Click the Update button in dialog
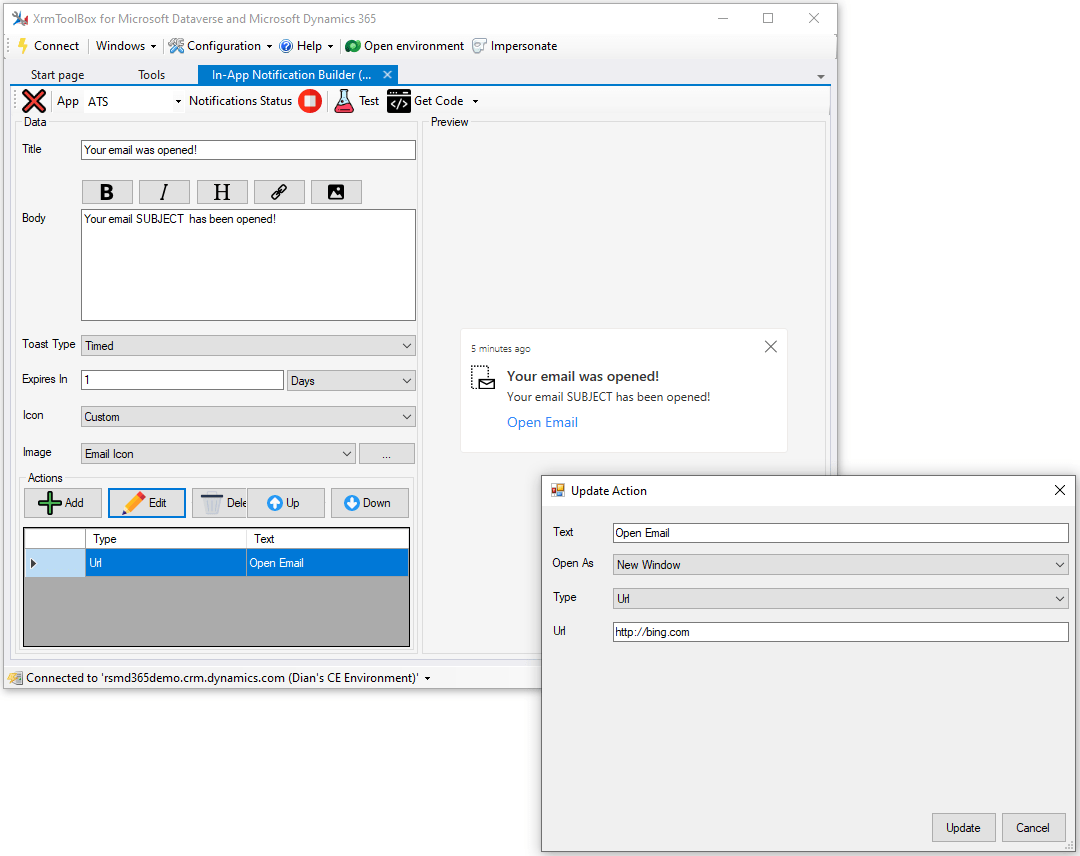 click(x=964, y=828)
